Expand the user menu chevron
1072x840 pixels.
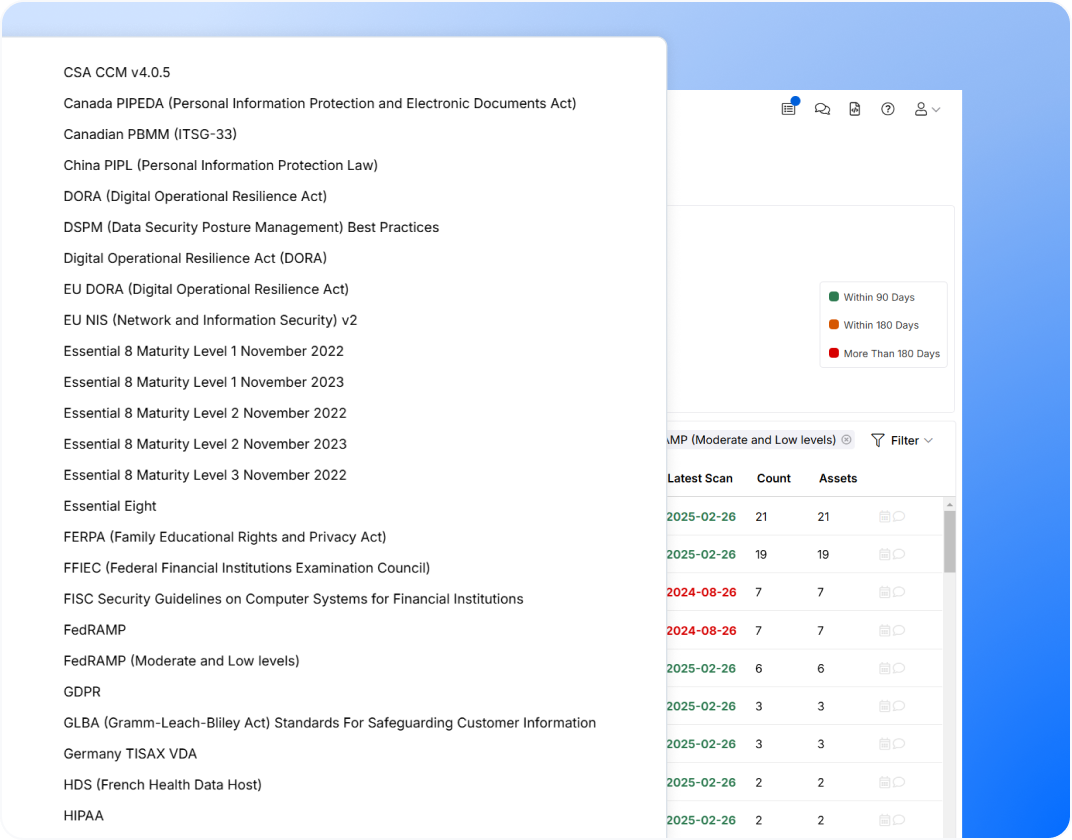(x=936, y=109)
